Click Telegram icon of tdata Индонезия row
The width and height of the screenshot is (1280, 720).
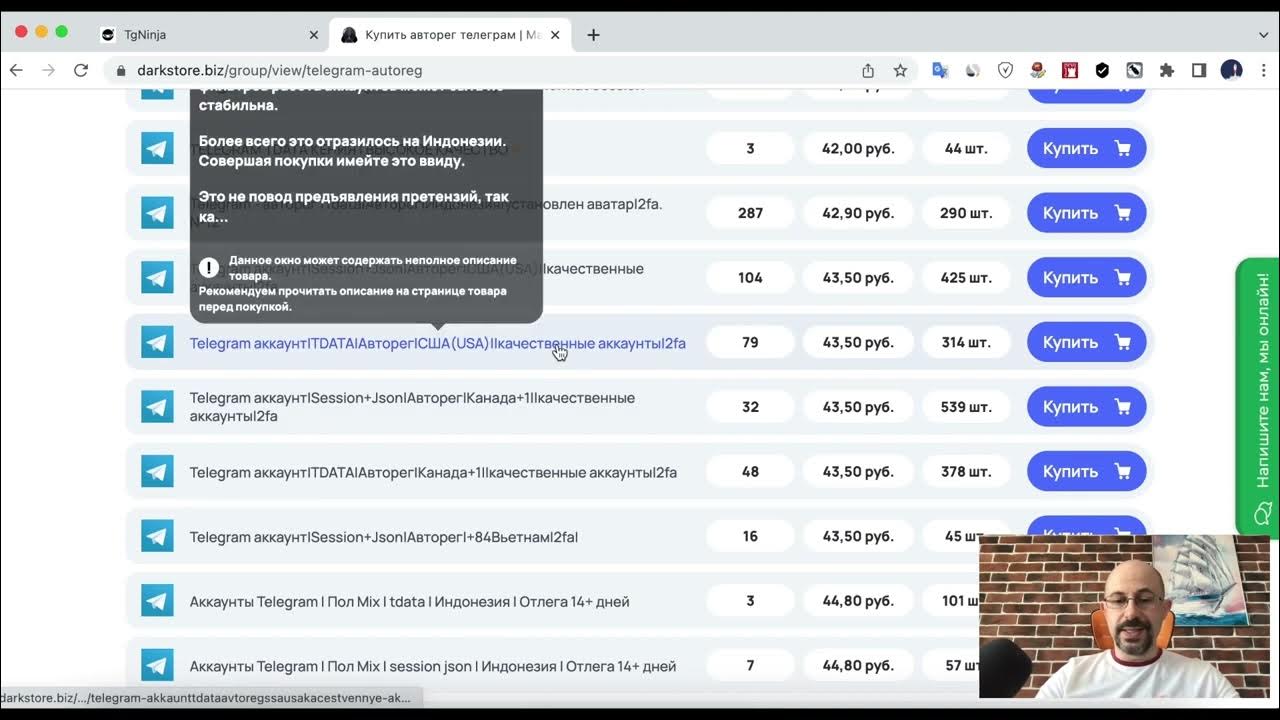157,601
